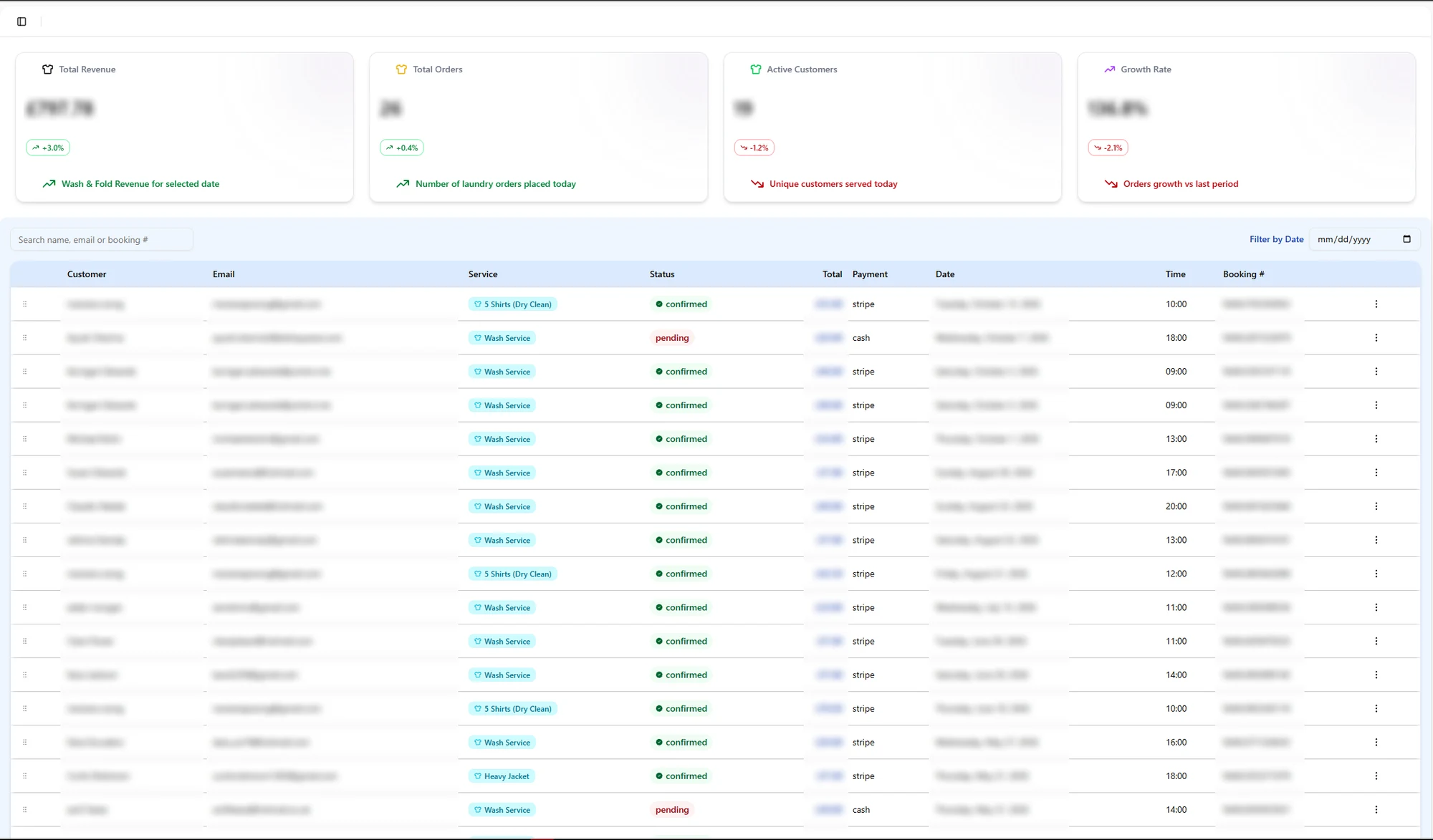The width and height of the screenshot is (1433, 840).
Task: Click the Service column header
Action: point(483,274)
